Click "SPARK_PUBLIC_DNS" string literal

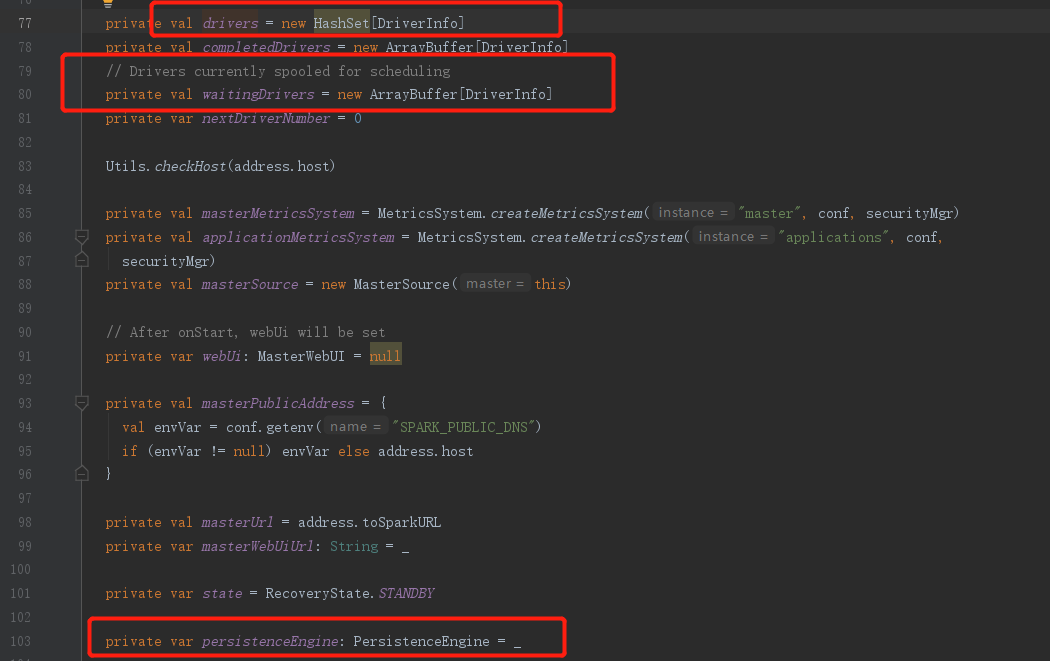[463, 427]
